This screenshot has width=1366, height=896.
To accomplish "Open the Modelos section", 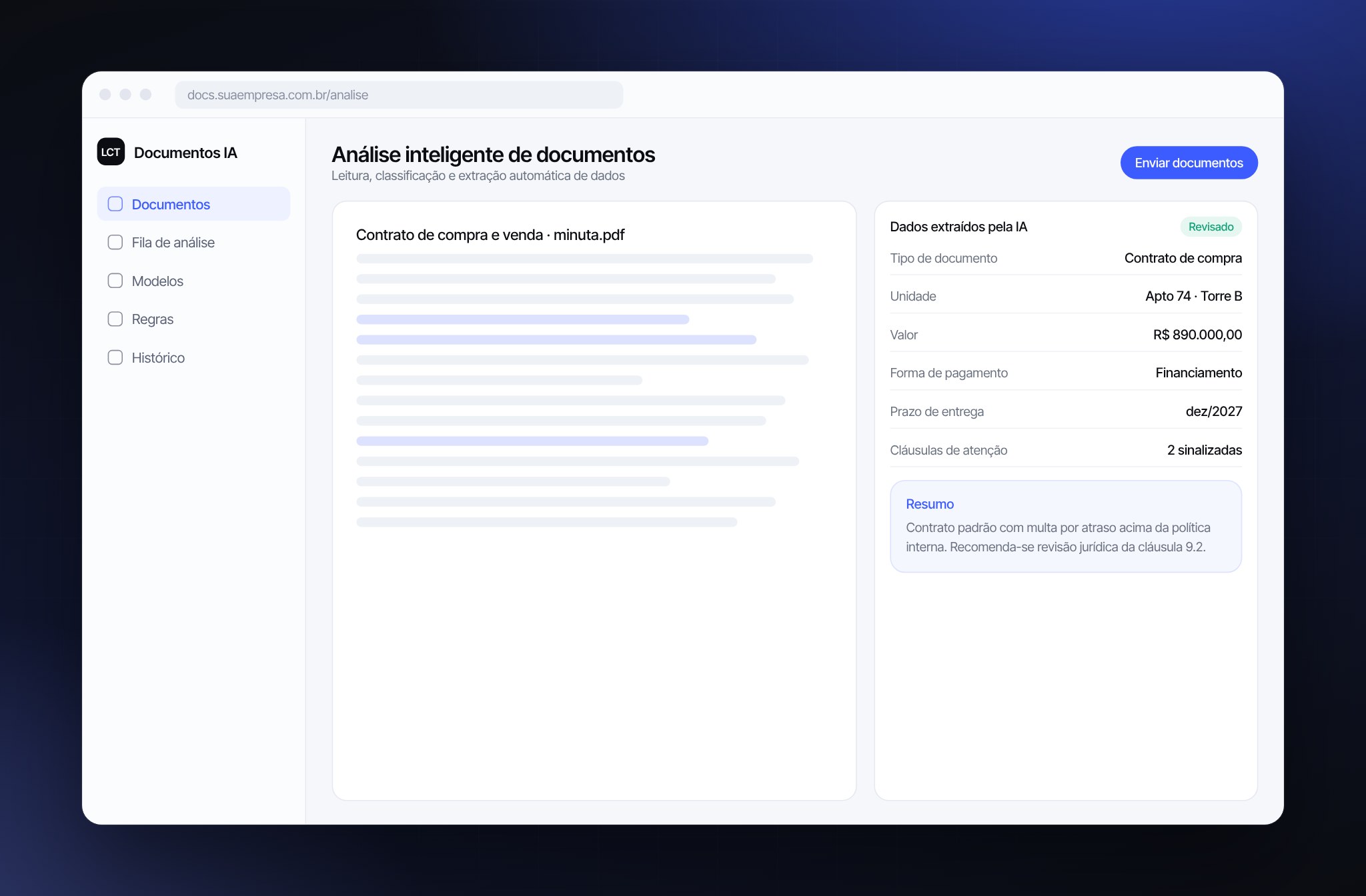I will point(193,281).
